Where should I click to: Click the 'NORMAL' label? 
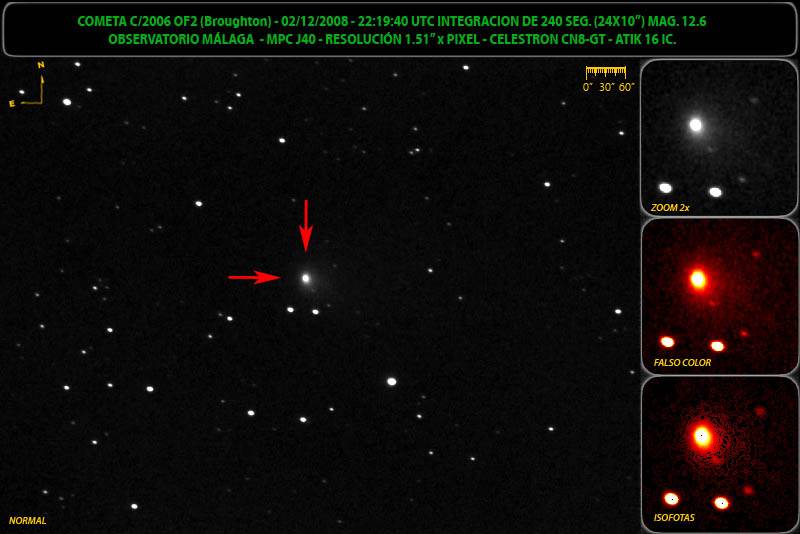click(x=28, y=521)
